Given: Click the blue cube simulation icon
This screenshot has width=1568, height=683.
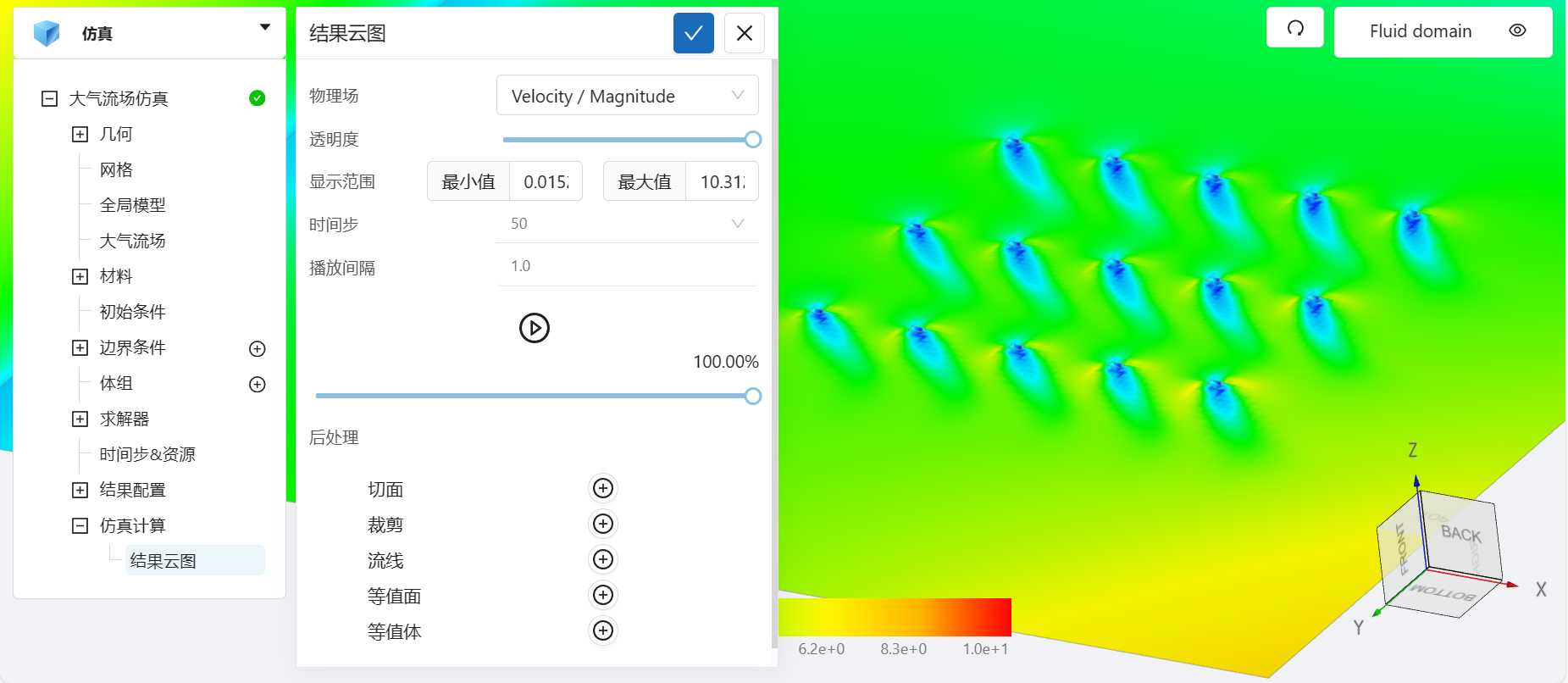Looking at the screenshot, I should (47, 33).
